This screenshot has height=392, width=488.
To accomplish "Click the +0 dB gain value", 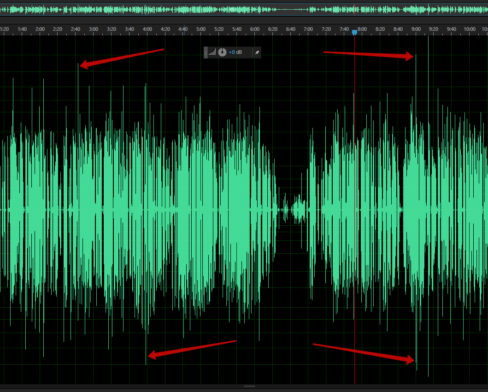I will coord(235,52).
